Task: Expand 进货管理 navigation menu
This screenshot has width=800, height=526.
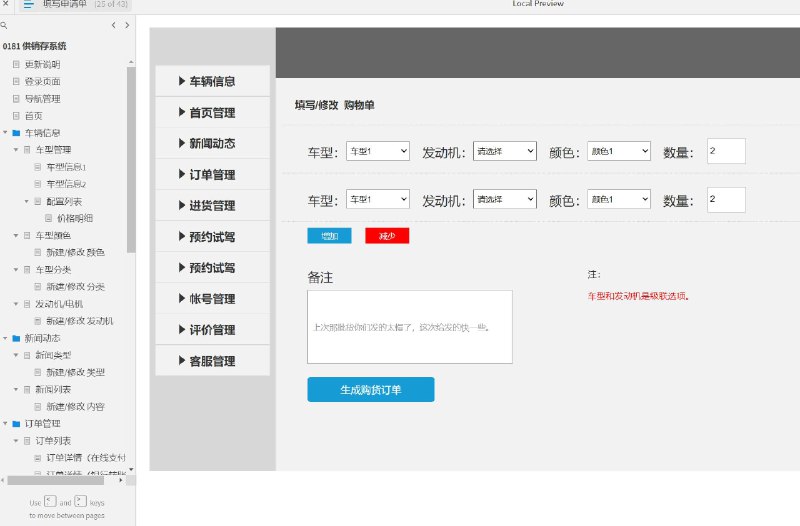Action: coord(212,206)
